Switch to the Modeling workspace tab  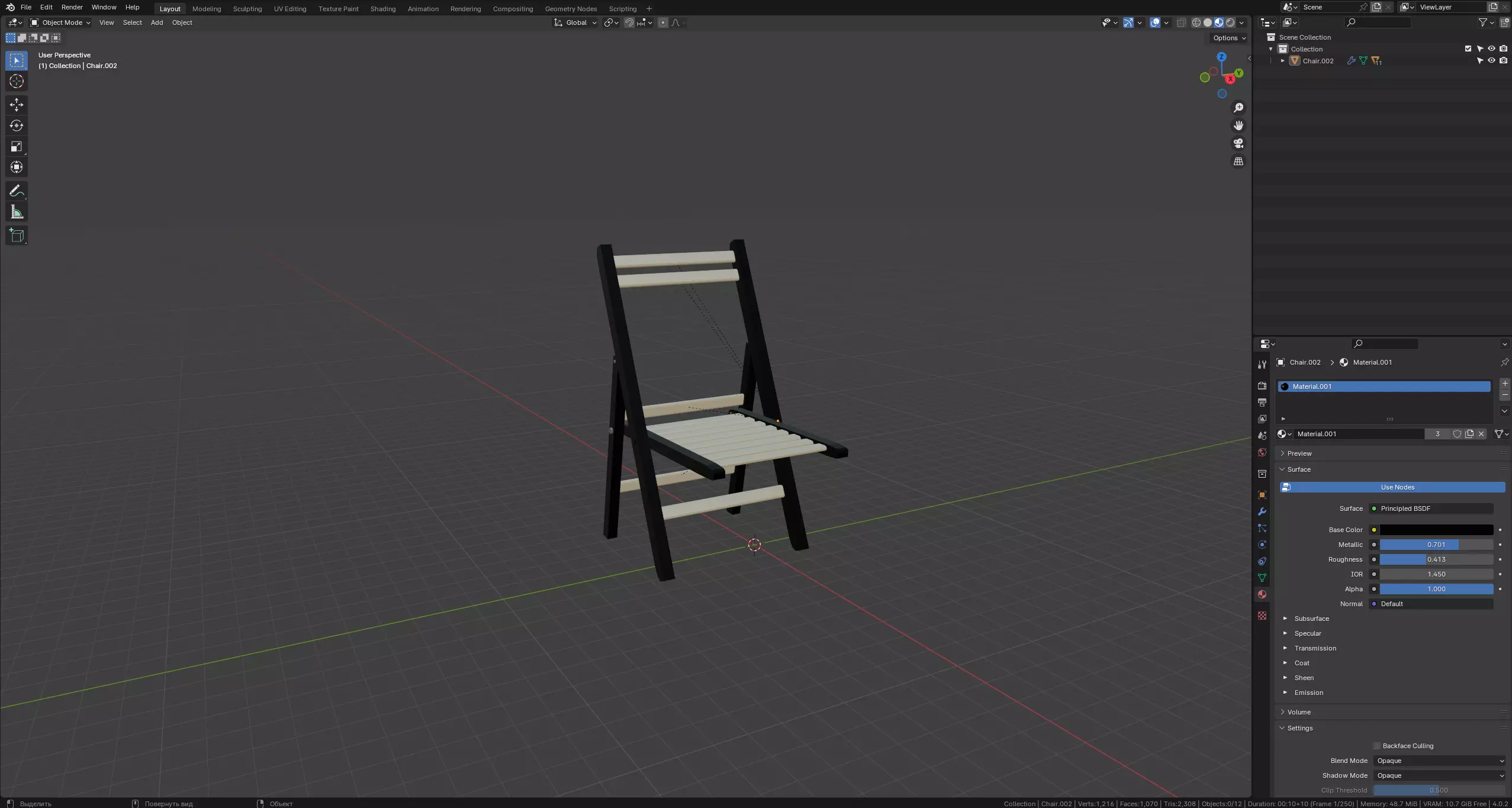(x=207, y=9)
